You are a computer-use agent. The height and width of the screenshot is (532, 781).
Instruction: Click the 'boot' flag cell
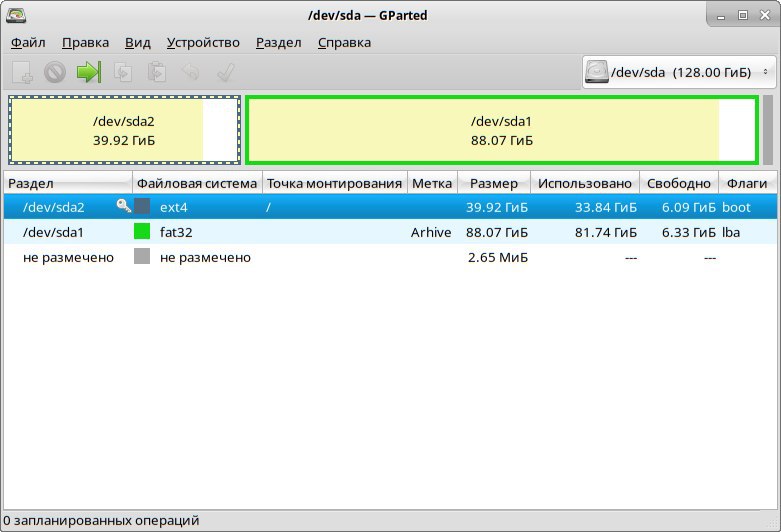tap(736, 207)
